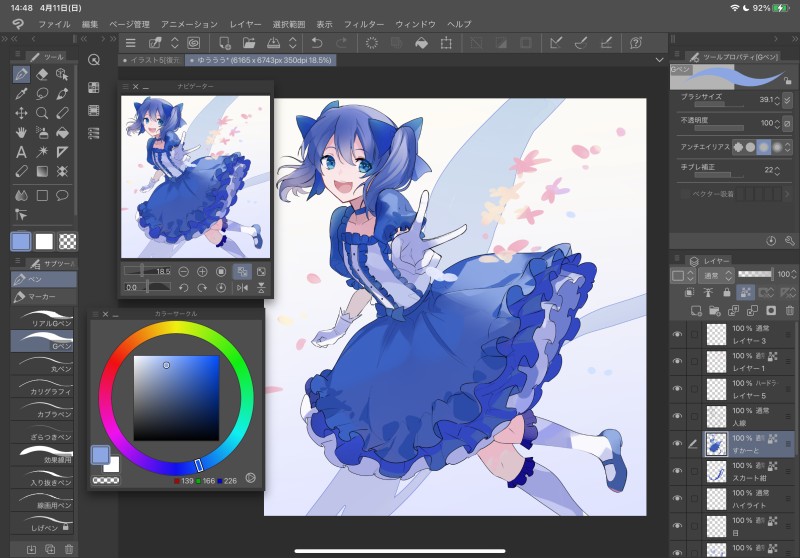Select the Text tool
This screenshot has height=558, width=800.
[21, 152]
